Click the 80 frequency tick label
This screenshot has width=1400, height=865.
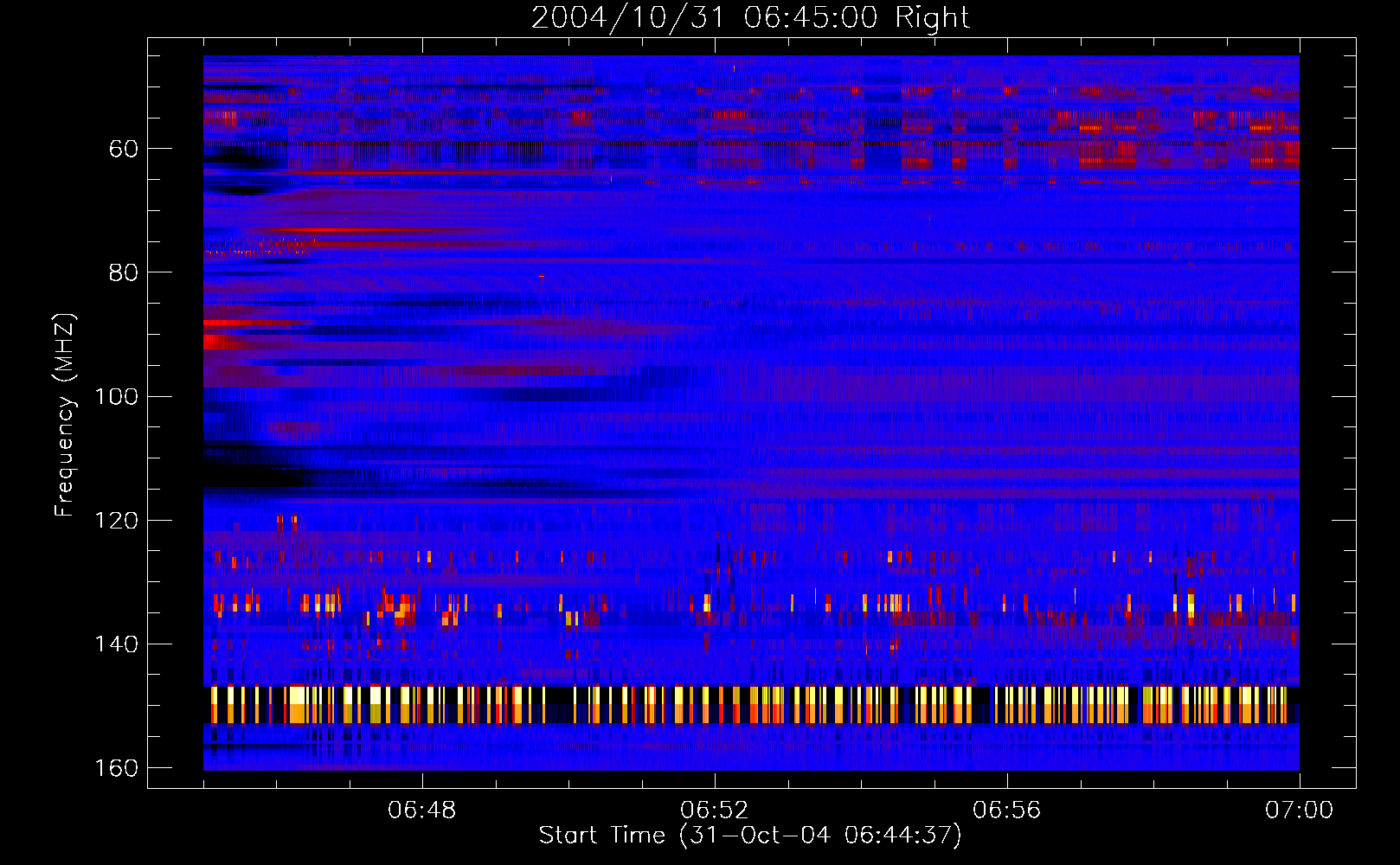click(x=124, y=272)
